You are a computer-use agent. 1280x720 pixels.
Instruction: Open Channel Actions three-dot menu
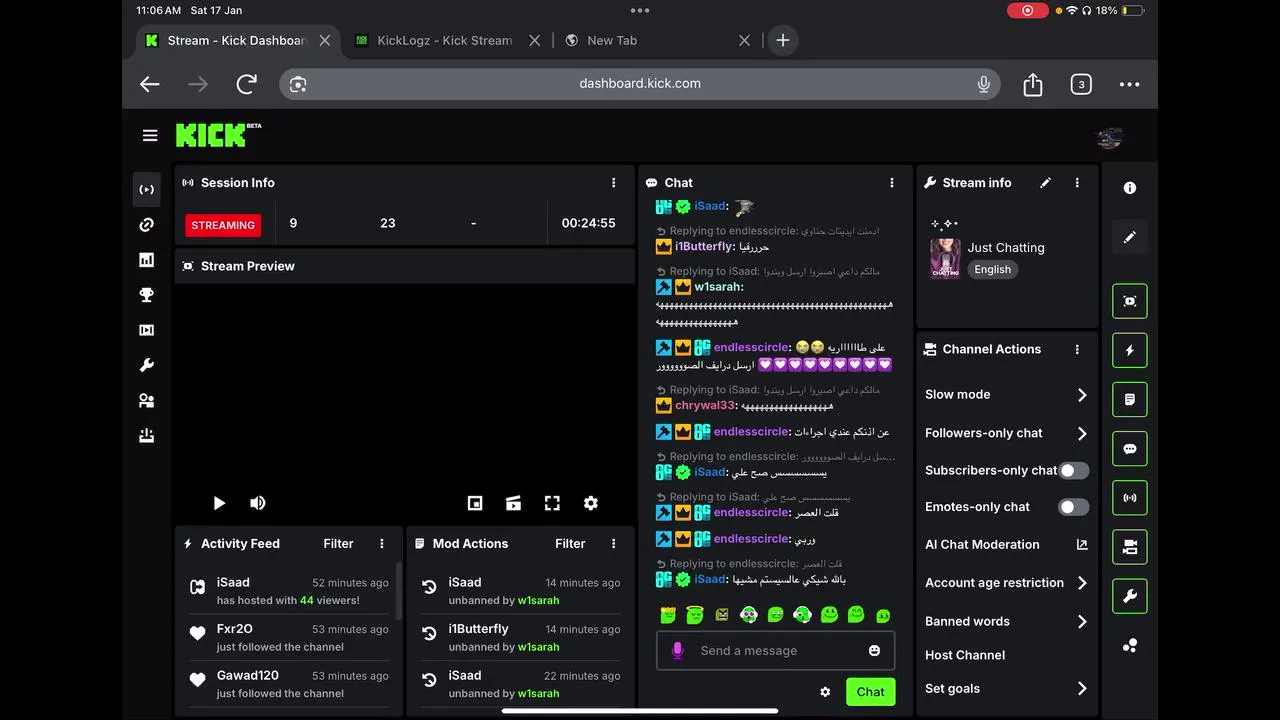1077,349
